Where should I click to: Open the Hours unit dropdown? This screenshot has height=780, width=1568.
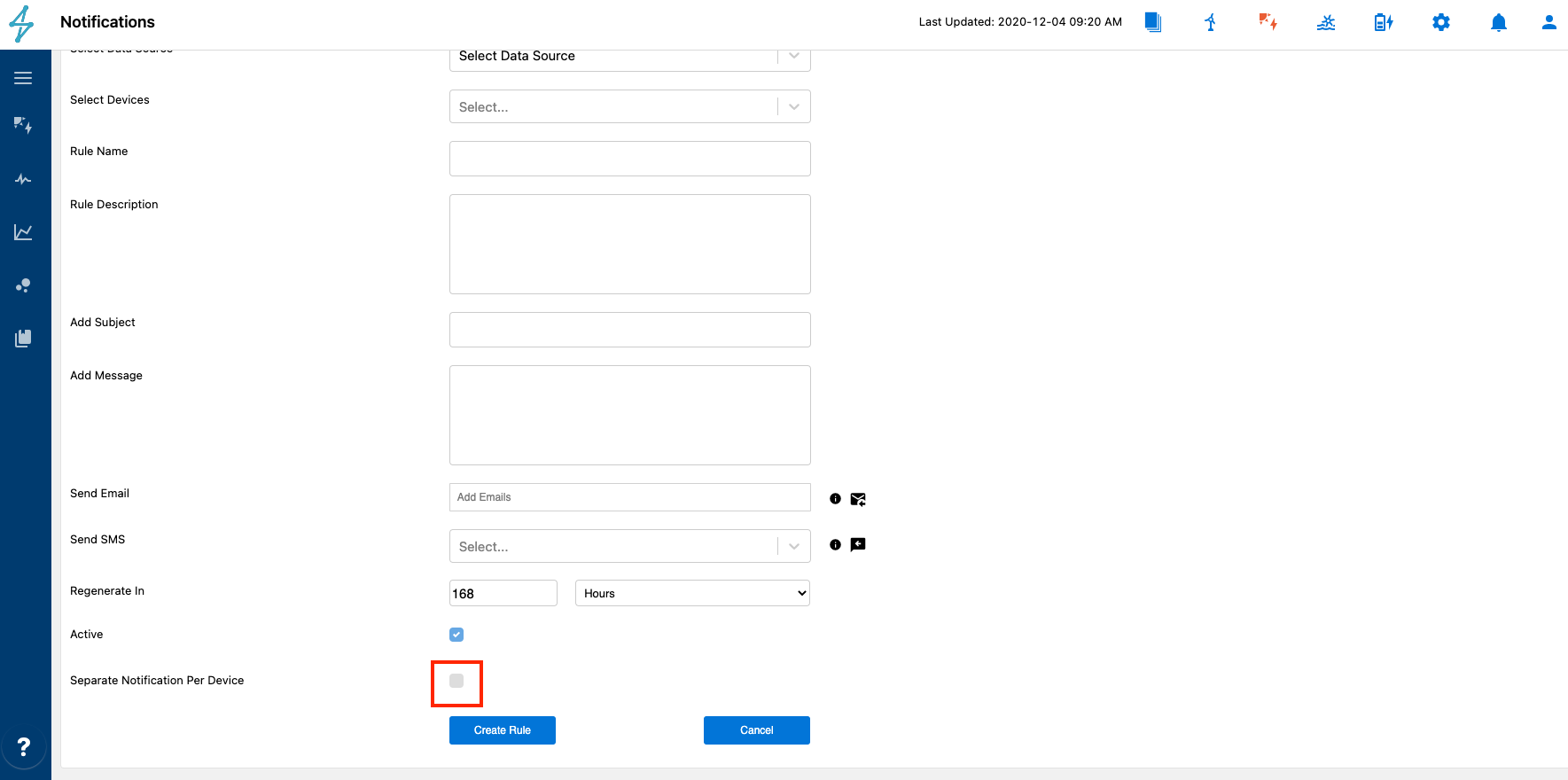(692, 593)
